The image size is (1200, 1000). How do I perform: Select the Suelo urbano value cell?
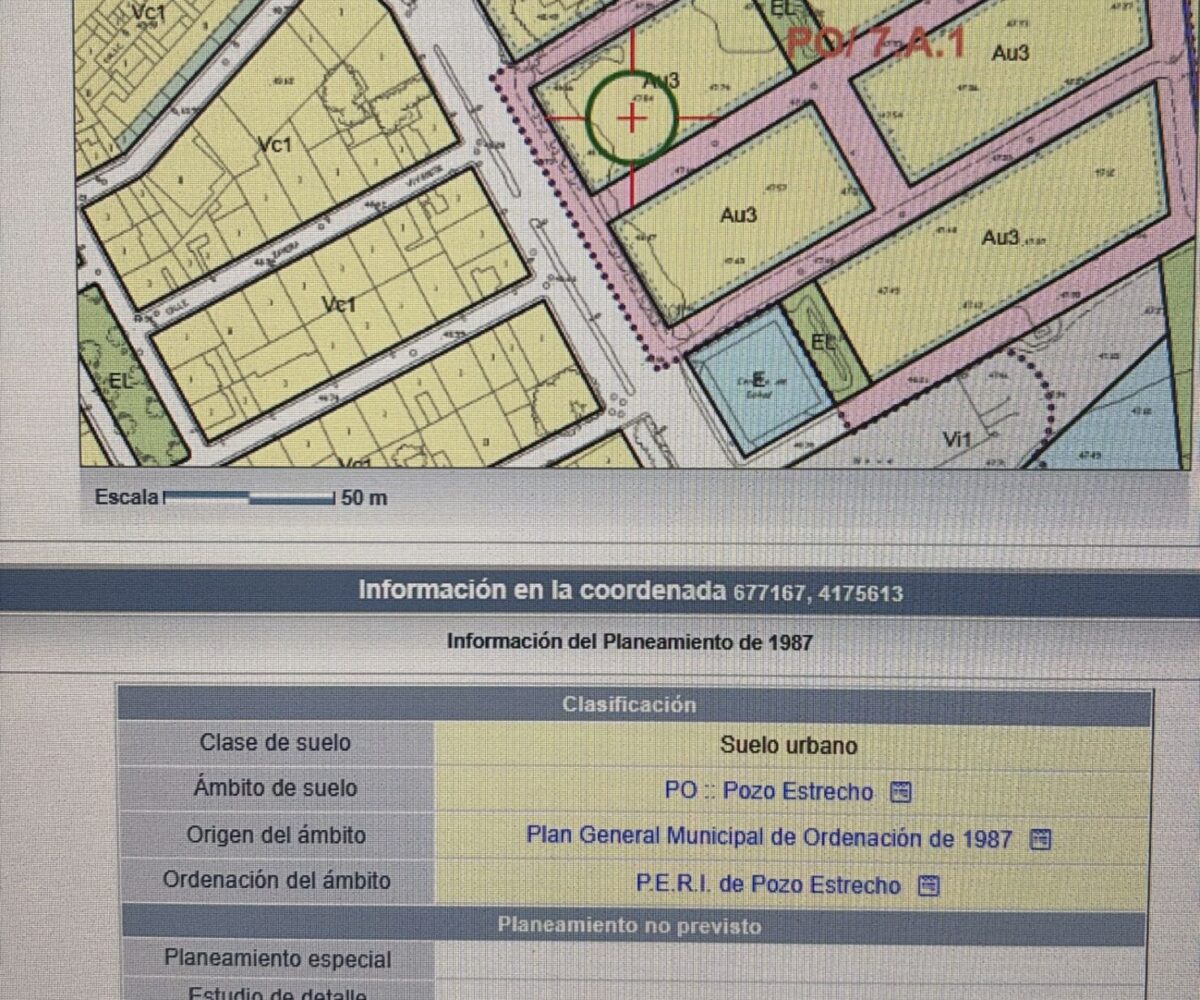[788, 746]
